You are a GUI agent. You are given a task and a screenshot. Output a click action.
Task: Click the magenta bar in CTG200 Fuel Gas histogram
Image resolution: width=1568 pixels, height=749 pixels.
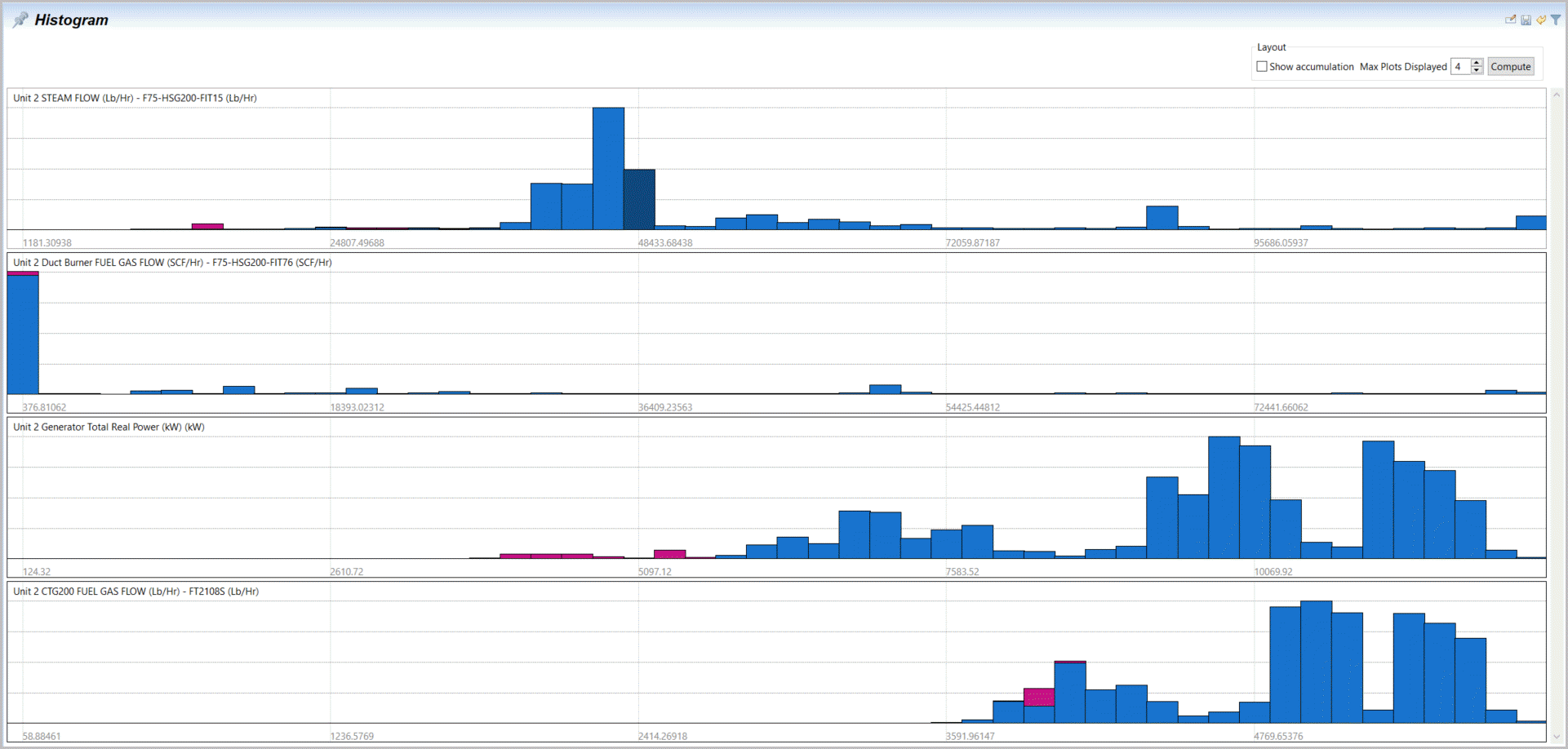[x=1039, y=697]
